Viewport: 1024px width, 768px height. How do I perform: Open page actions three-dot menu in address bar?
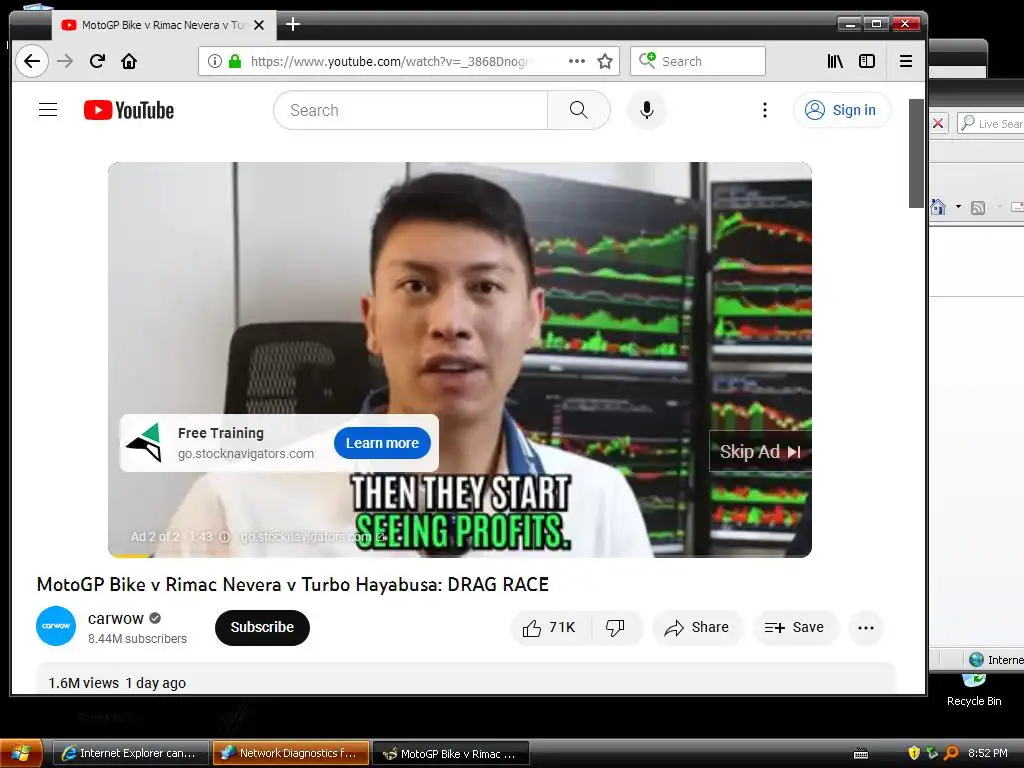[x=577, y=61]
